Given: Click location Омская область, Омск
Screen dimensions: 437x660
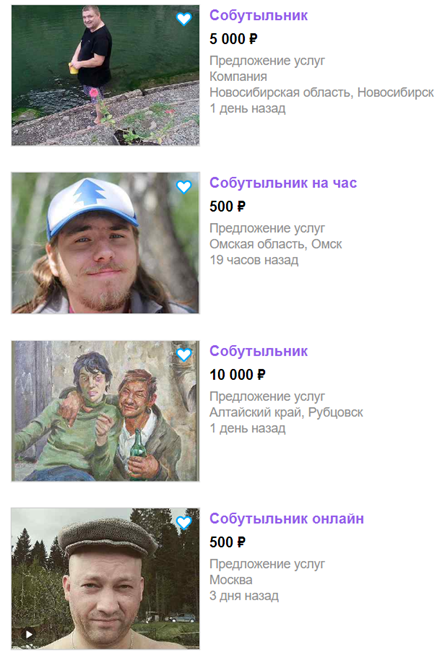Looking at the screenshot, I should coord(276,244).
